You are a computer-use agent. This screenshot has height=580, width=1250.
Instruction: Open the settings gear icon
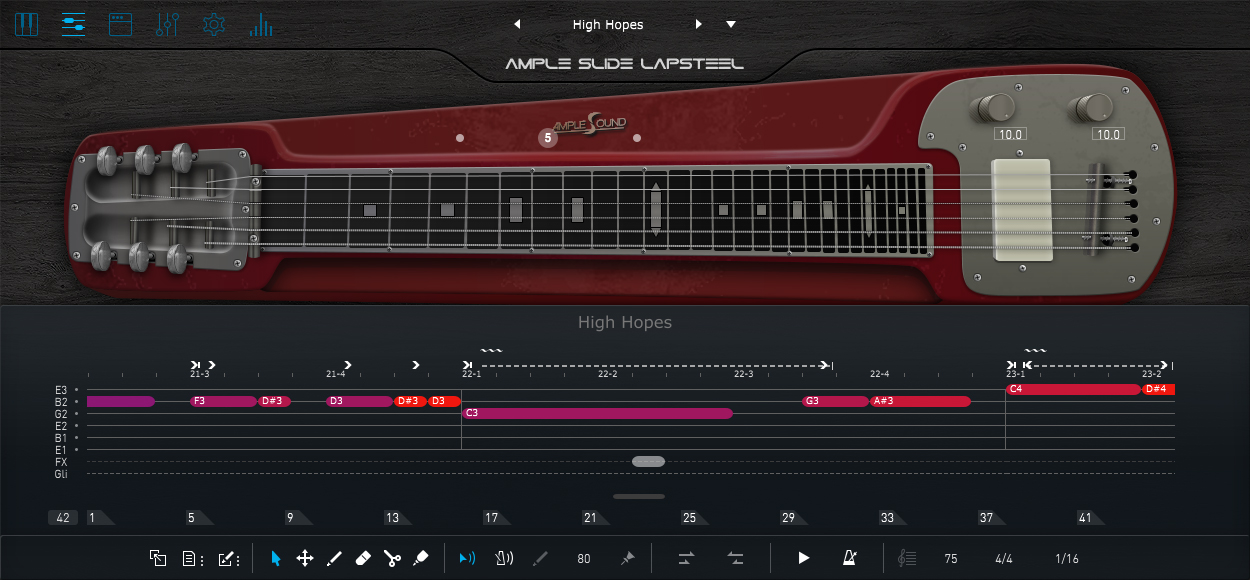pos(214,24)
